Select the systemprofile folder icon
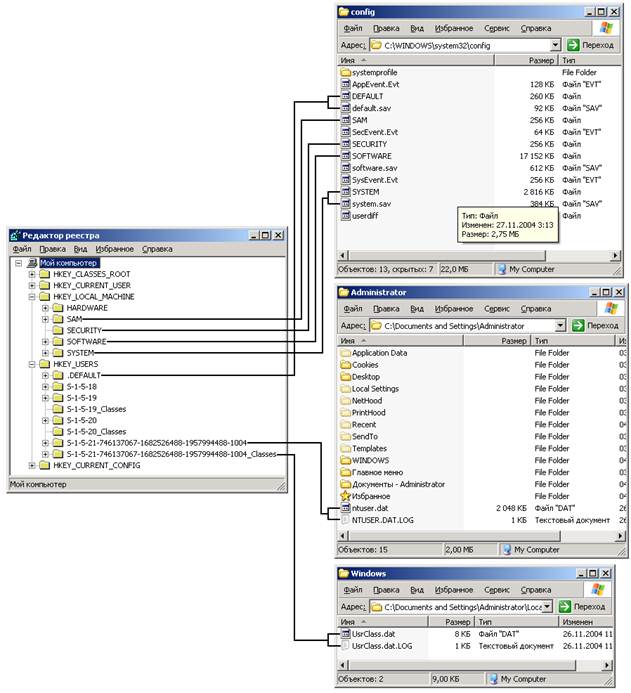Screen dimensions: 631x693 (x=346, y=72)
